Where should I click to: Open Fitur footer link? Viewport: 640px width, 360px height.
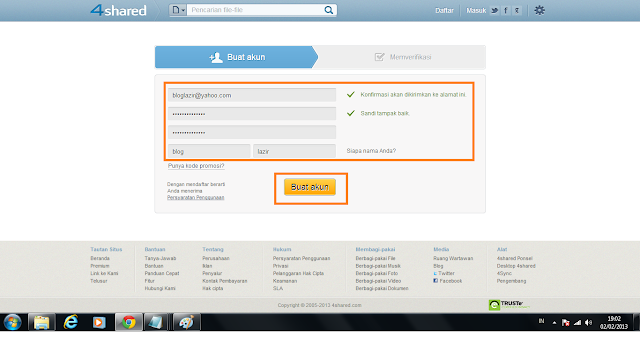149,281
